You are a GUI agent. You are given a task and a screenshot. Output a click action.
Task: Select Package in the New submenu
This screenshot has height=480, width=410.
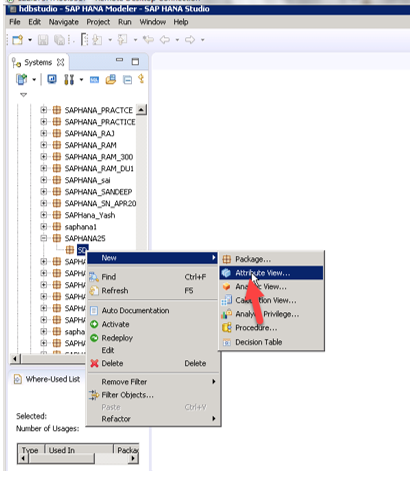tap(271, 259)
